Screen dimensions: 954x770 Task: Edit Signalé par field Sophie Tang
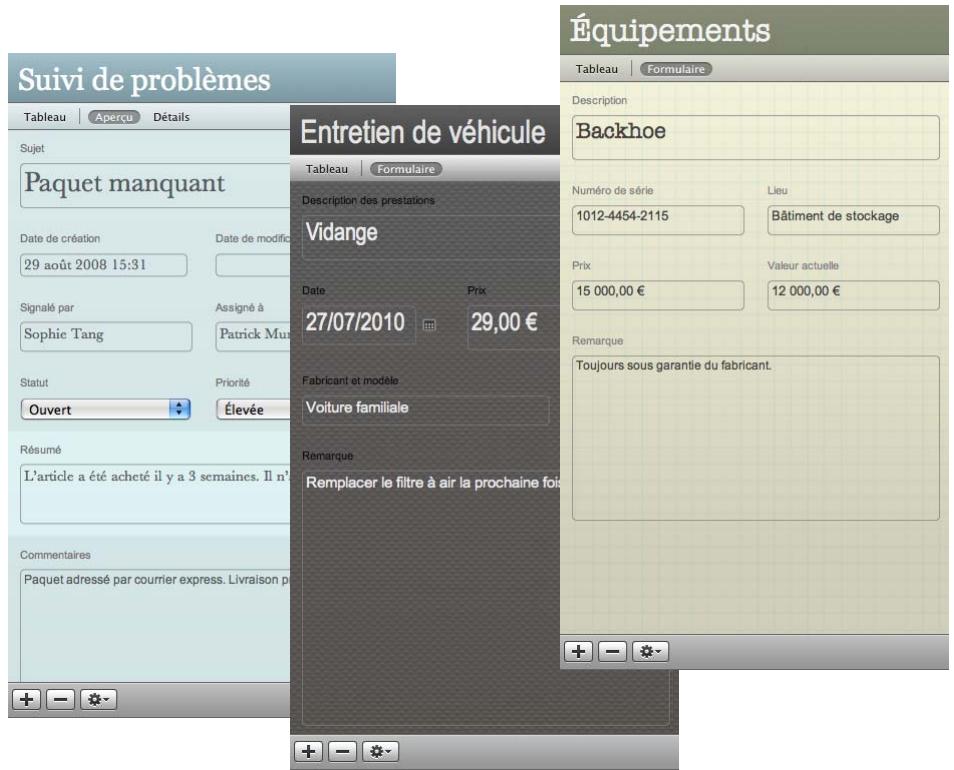(106, 336)
